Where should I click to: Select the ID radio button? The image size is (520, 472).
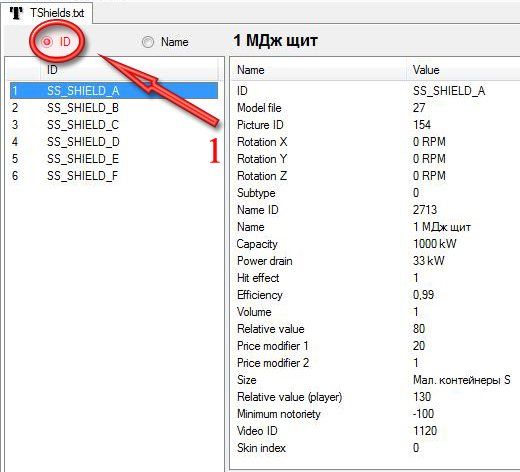pos(47,42)
